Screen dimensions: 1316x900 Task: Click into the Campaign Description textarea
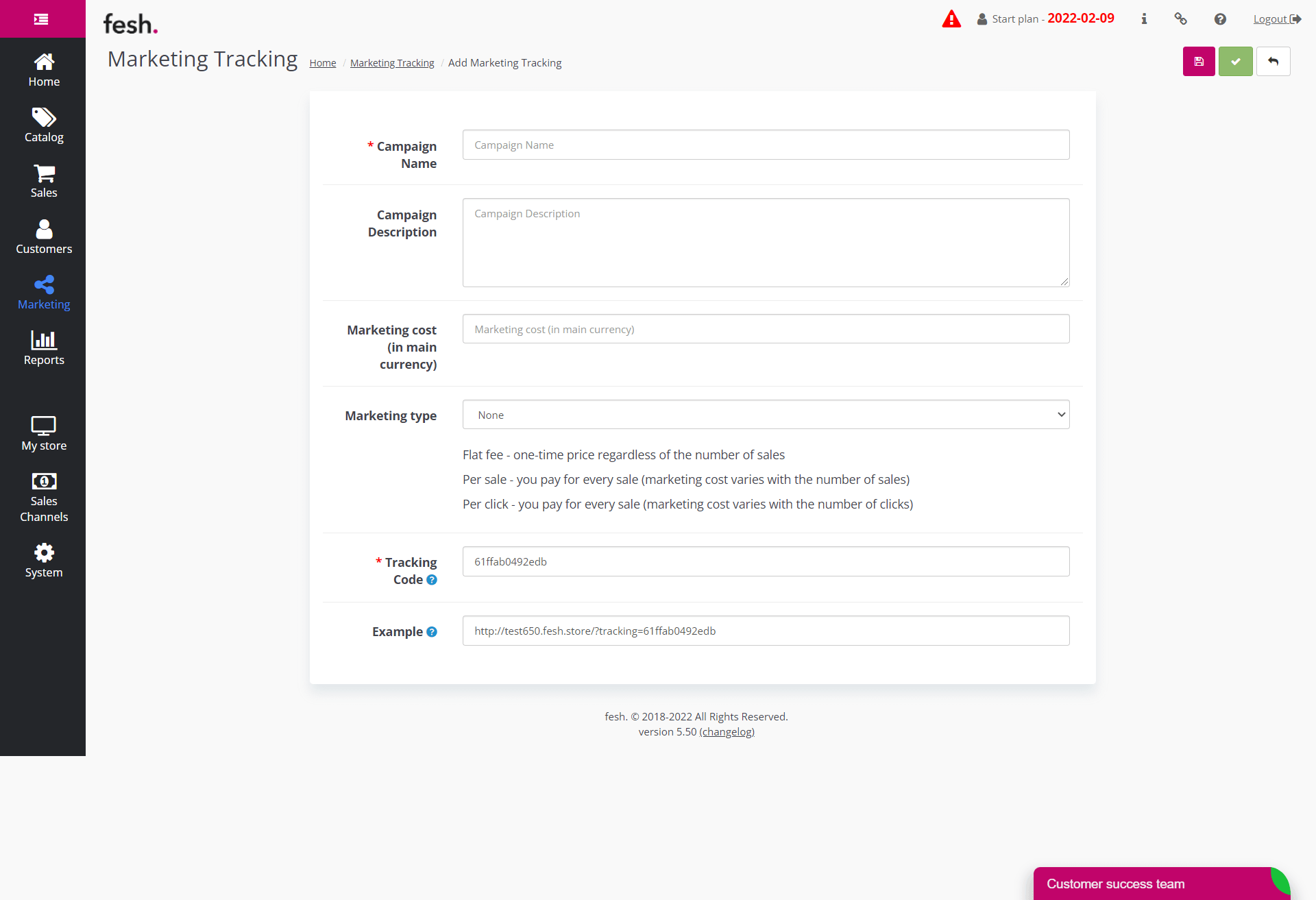click(766, 243)
